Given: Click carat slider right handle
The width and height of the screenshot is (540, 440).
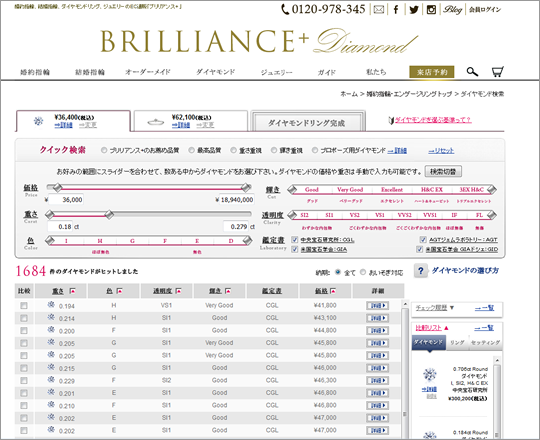Looking at the screenshot, I should pyautogui.click(x=109, y=214).
